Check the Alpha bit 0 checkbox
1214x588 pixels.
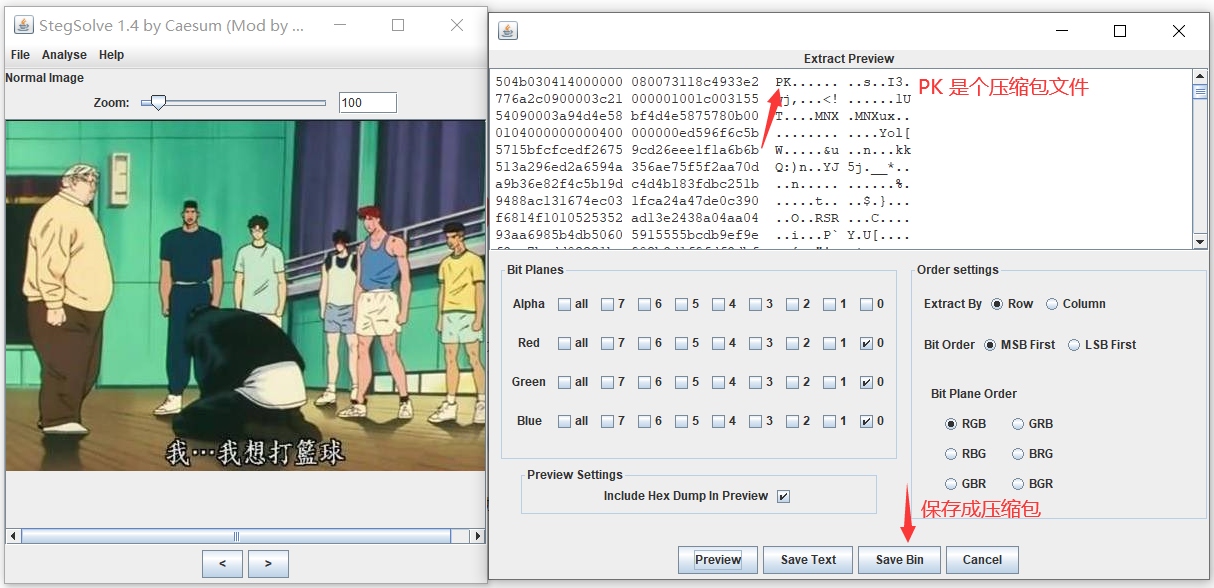[x=866, y=304]
